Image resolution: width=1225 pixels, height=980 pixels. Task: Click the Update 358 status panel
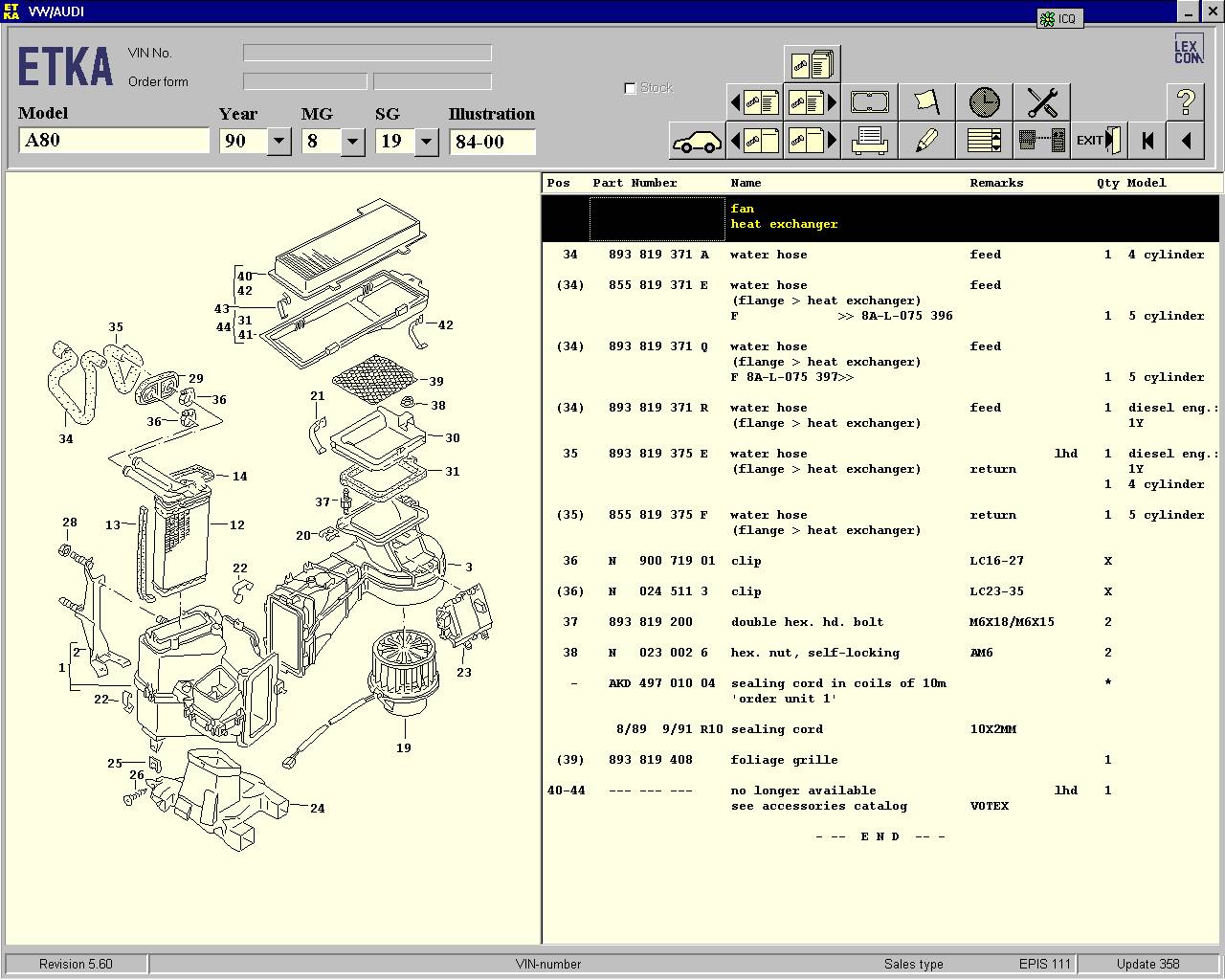(1148, 964)
